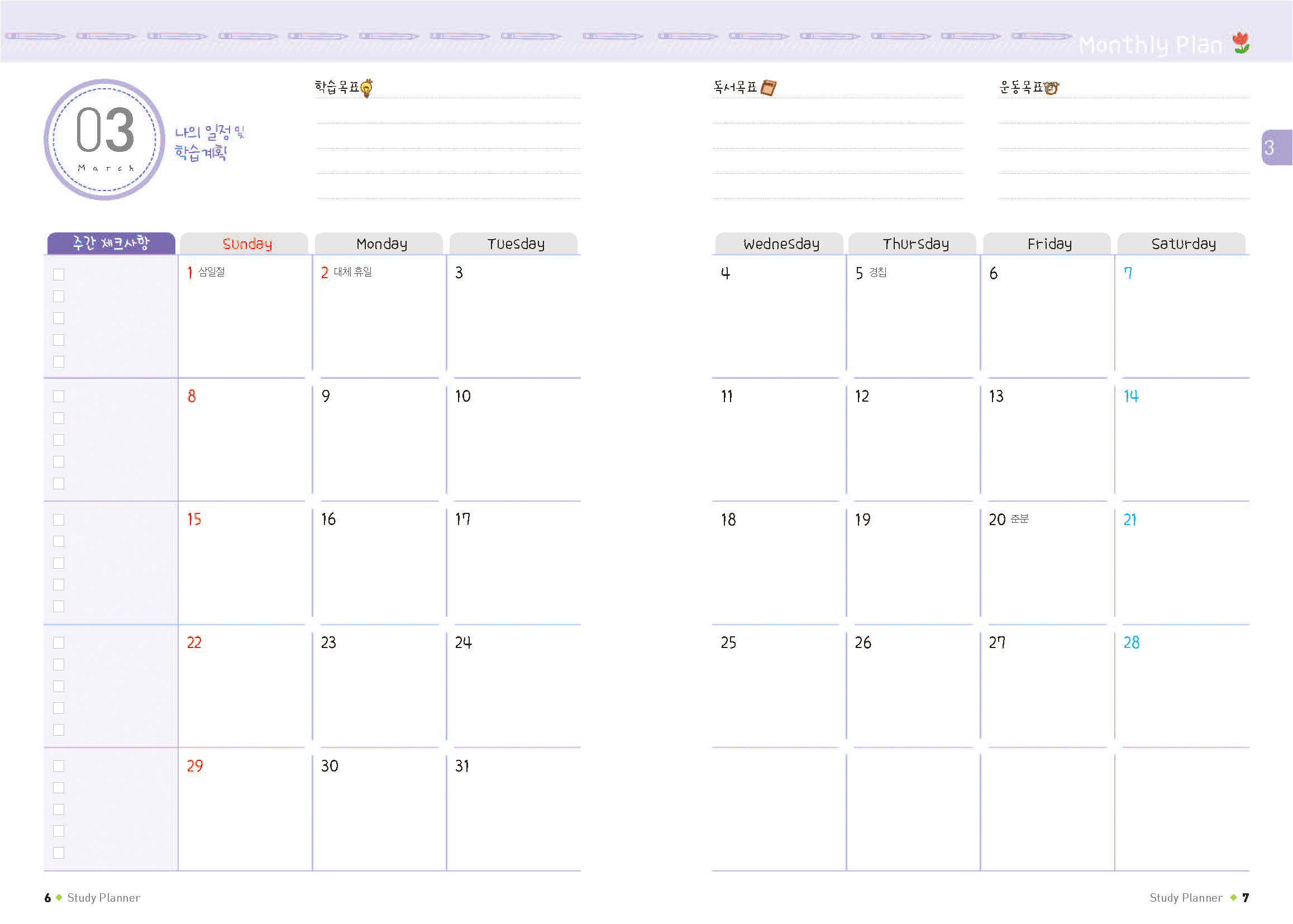The height and width of the screenshot is (924, 1293).
Task: Click the lightbulb icon beside 학습목표
Action: (x=367, y=88)
